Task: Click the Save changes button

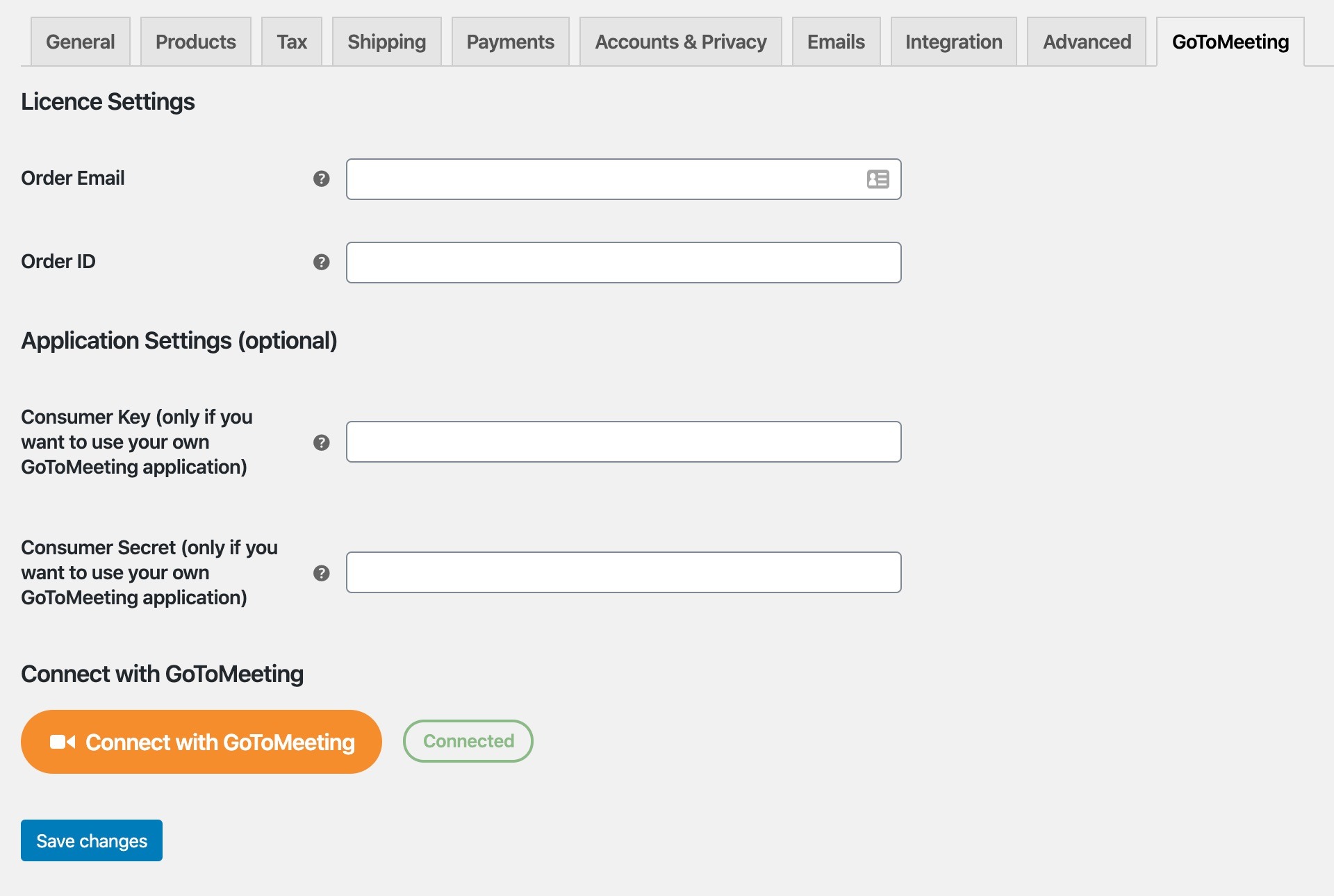Action: click(x=91, y=840)
